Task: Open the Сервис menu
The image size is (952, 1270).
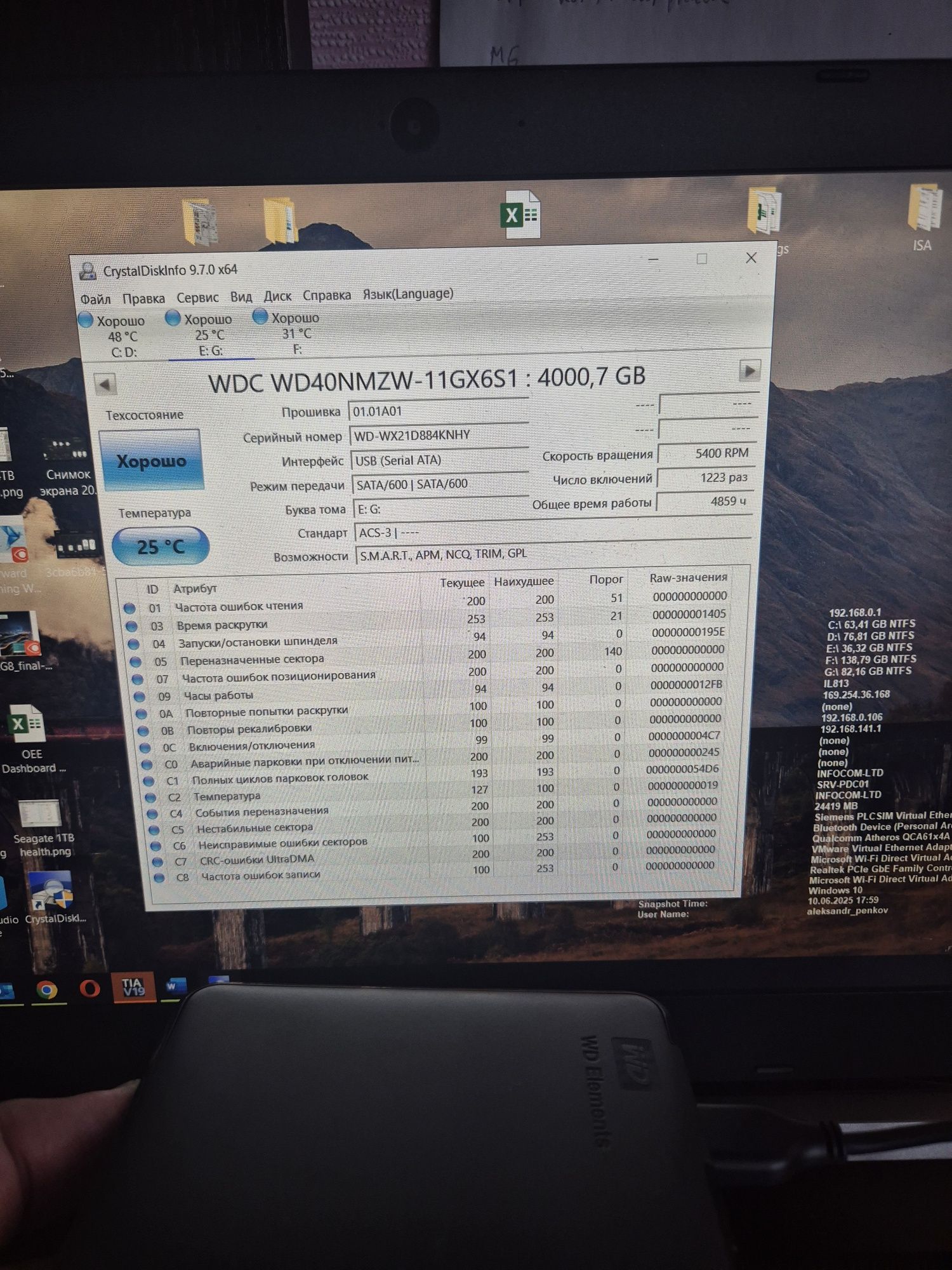Action: point(197,298)
